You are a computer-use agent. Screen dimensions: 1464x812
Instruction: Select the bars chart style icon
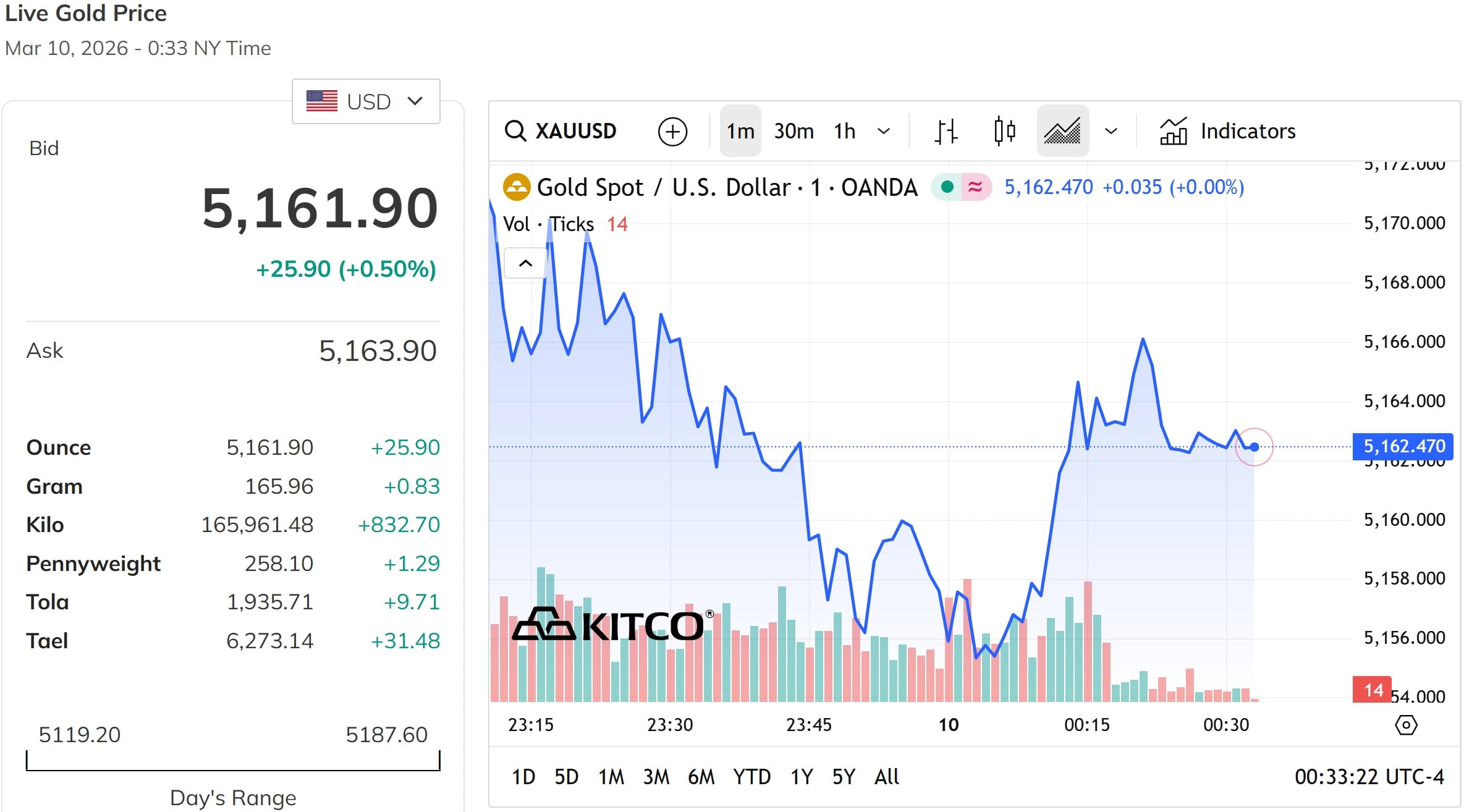pyautogui.click(x=946, y=131)
